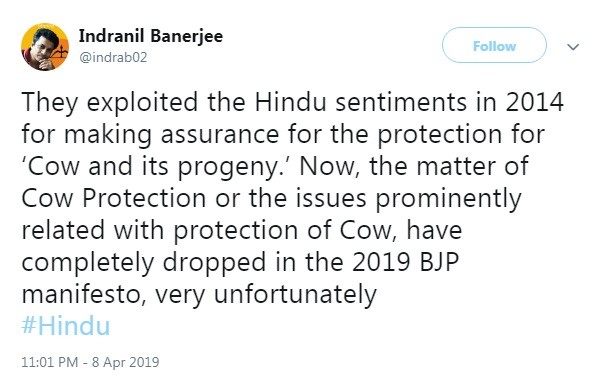
Task: Click the words 'making assurance' in the tweet
Action: tap(172, 135)
